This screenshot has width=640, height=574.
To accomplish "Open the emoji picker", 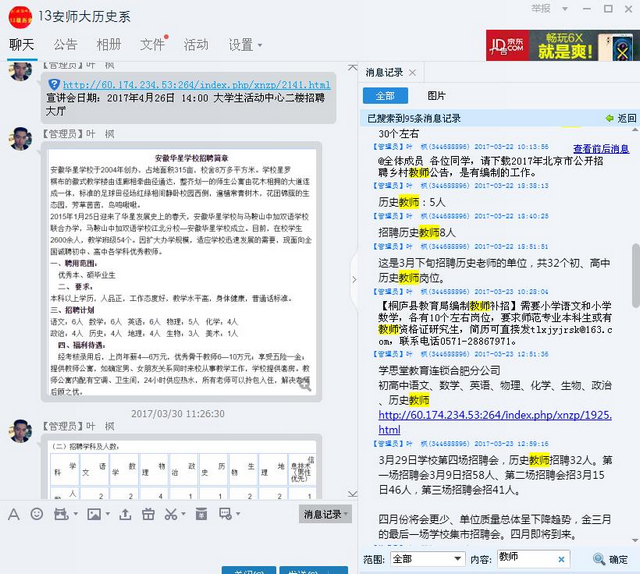I will click(37, 514).
